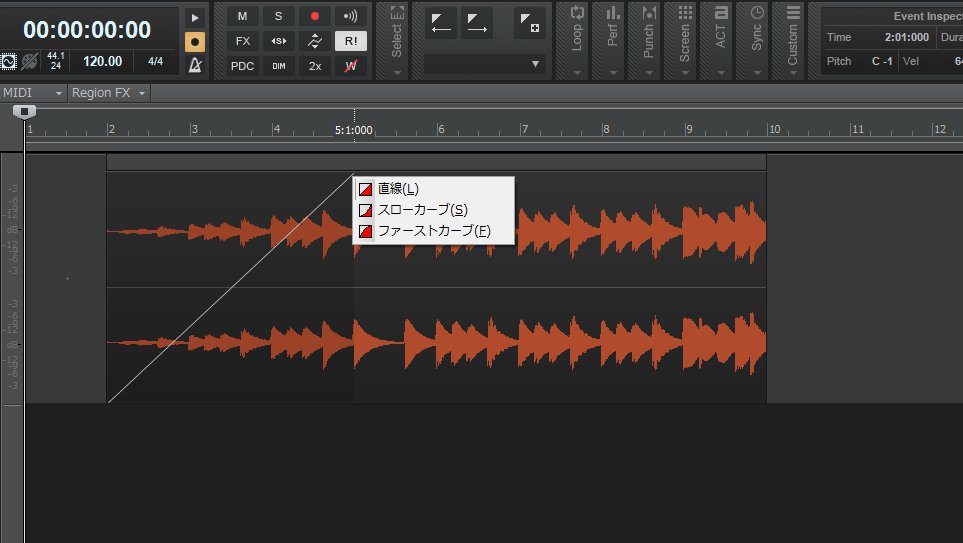Screen dimensions: 963x543
Task: Click the insert marker plus icon
Action: 529,23
